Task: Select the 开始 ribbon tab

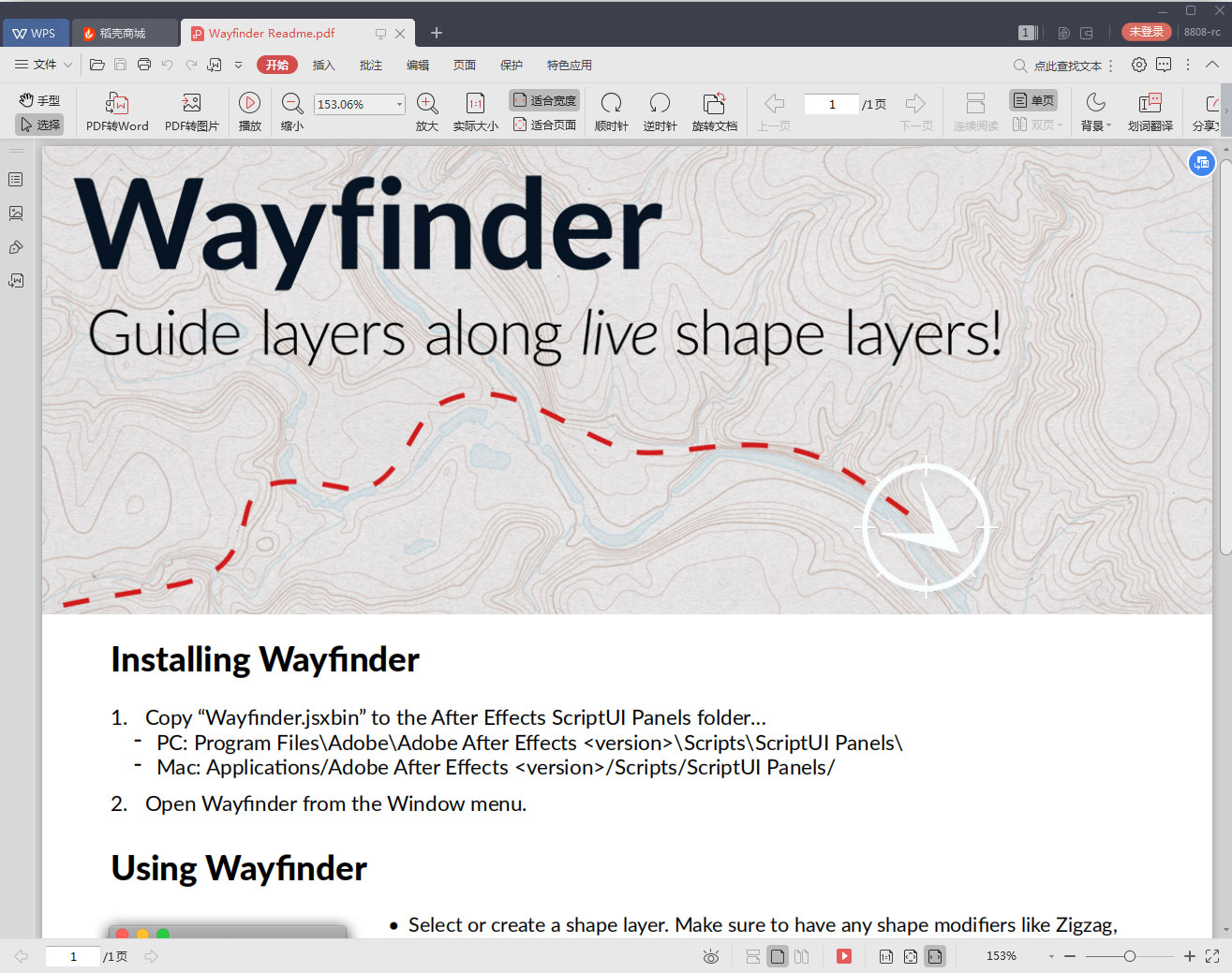Action: point(276,65)
